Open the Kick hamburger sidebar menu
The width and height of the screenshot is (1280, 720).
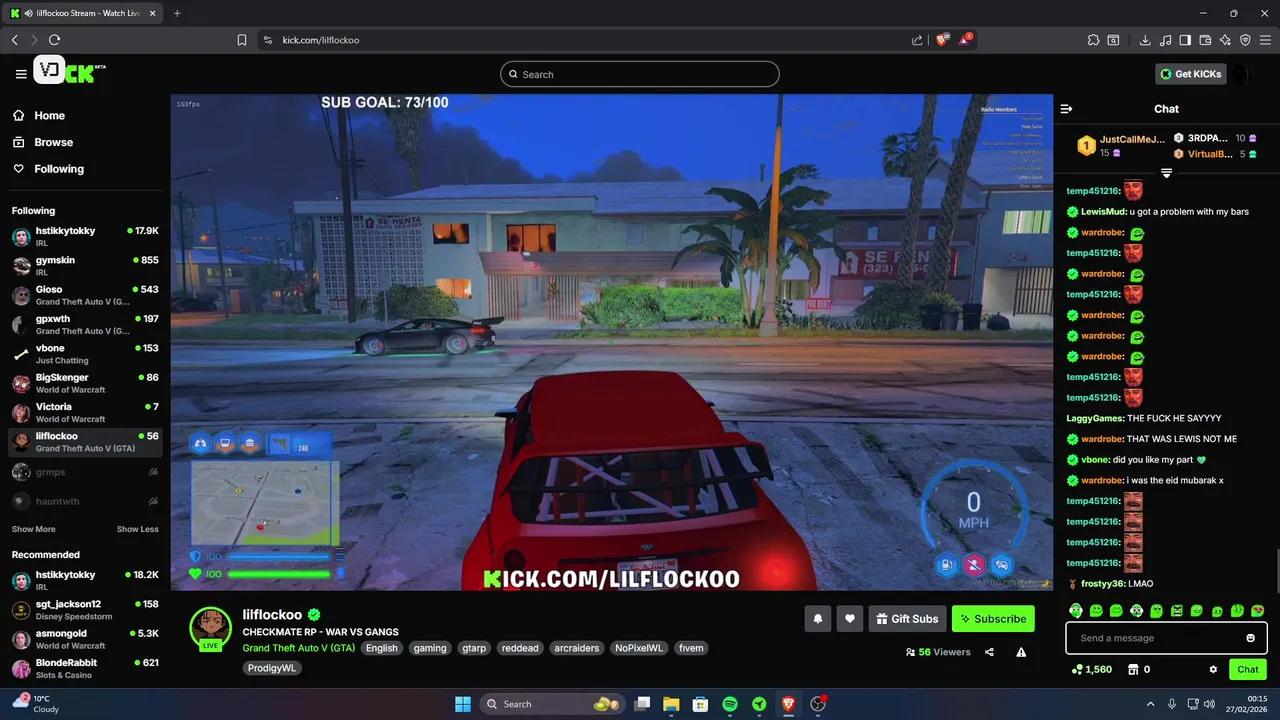click(21, 74)
